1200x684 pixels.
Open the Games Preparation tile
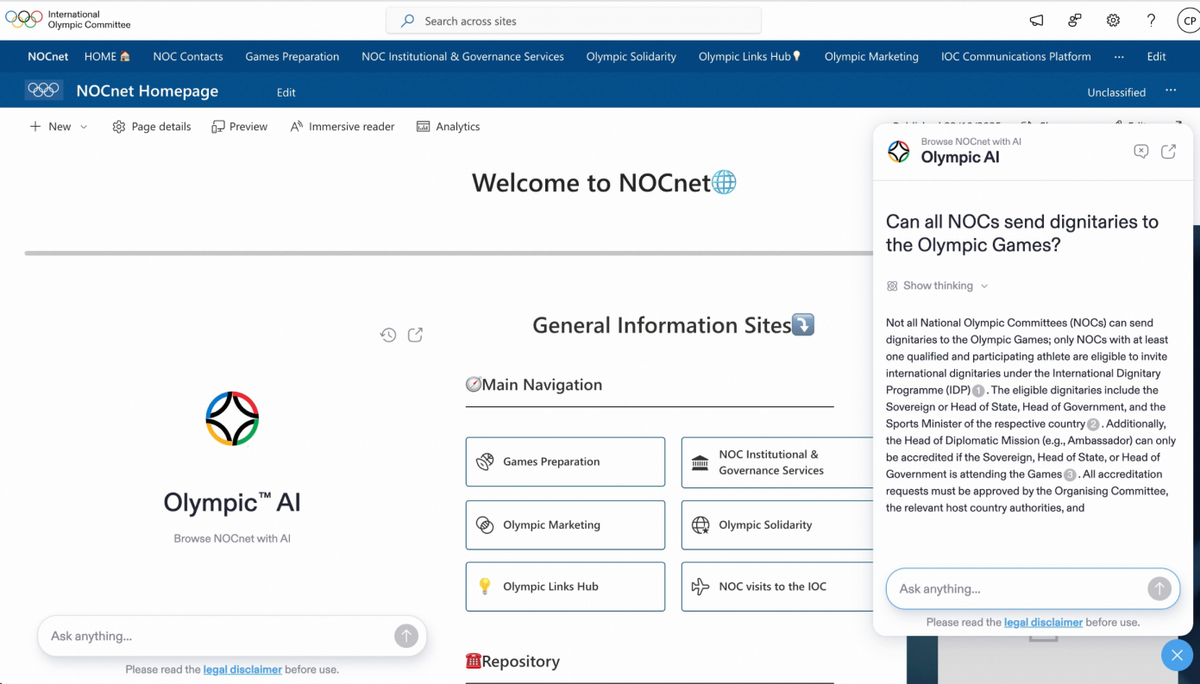(565, 462)
